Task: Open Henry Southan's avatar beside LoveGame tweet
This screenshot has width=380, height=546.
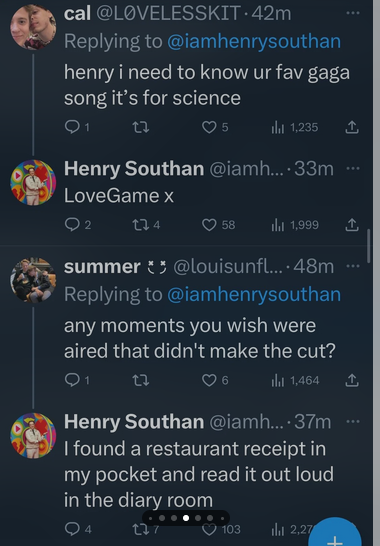Action: click(33, 182)
